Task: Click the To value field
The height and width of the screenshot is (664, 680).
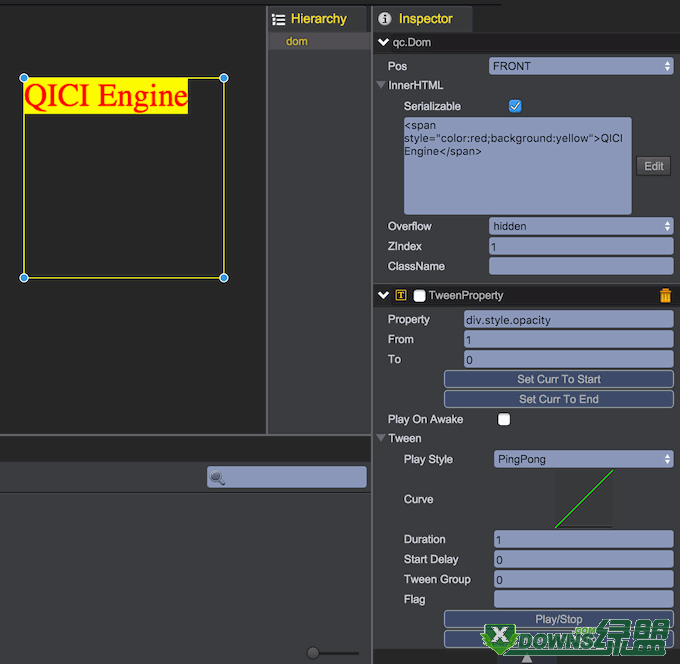Action: (568, 359)
